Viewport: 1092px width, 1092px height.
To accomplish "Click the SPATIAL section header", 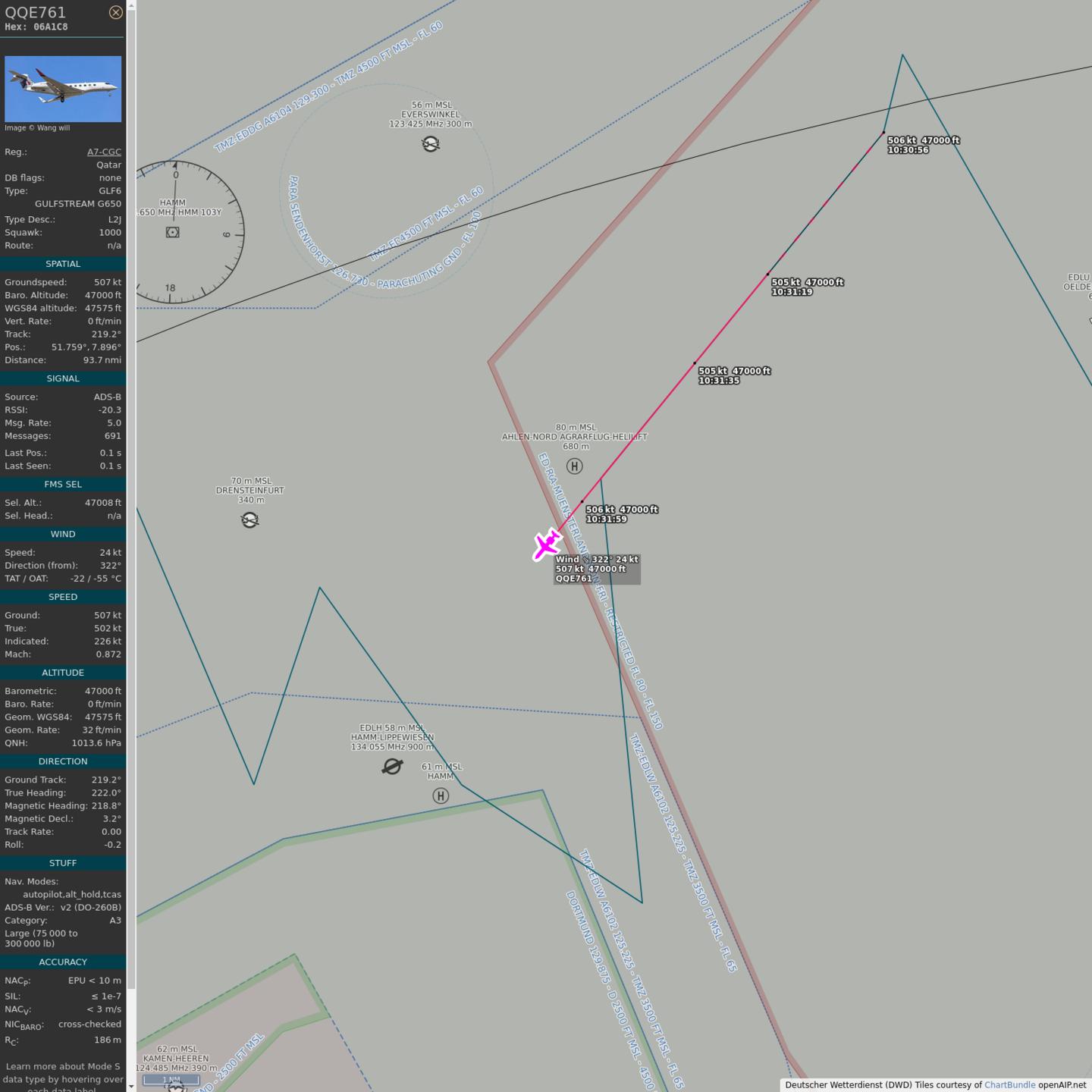I will (63, 264).
